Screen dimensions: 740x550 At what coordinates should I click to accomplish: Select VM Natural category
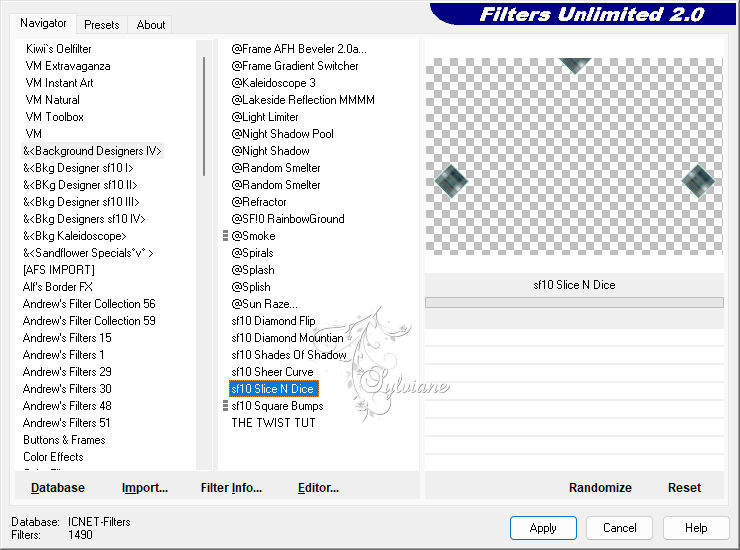52,100
